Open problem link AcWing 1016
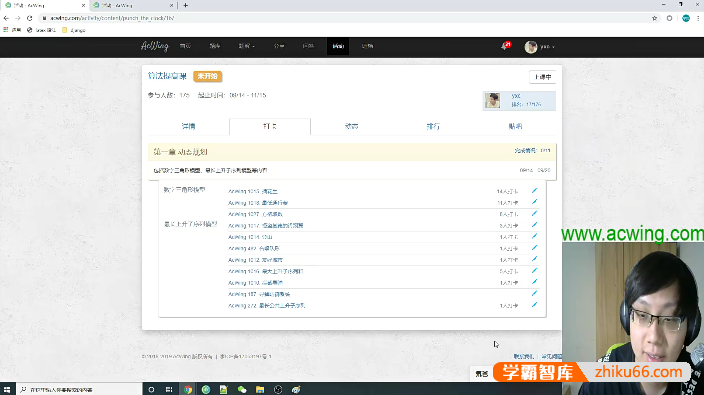 point(266,271)
